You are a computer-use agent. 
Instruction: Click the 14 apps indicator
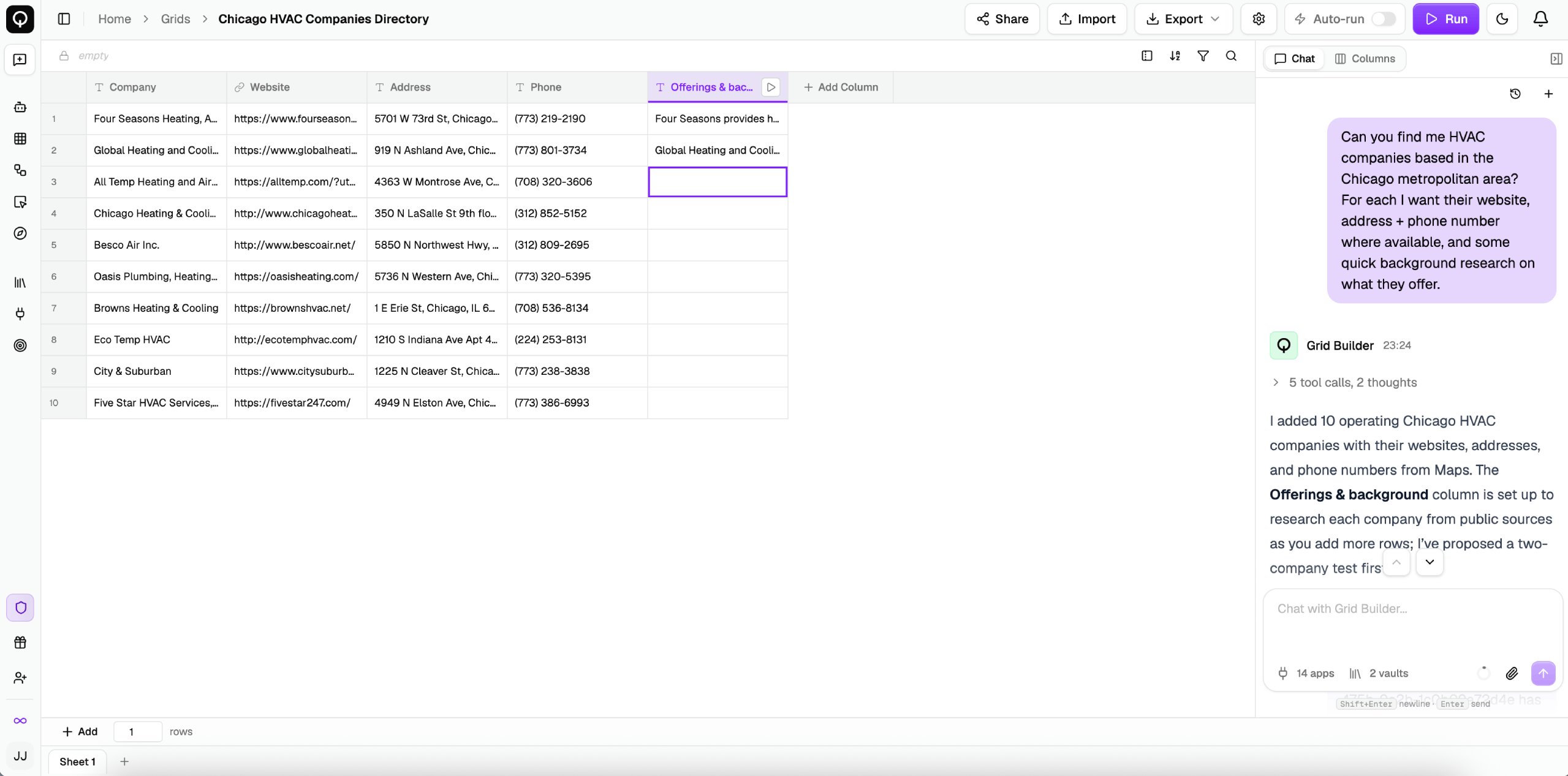(x=1306, y=673)
